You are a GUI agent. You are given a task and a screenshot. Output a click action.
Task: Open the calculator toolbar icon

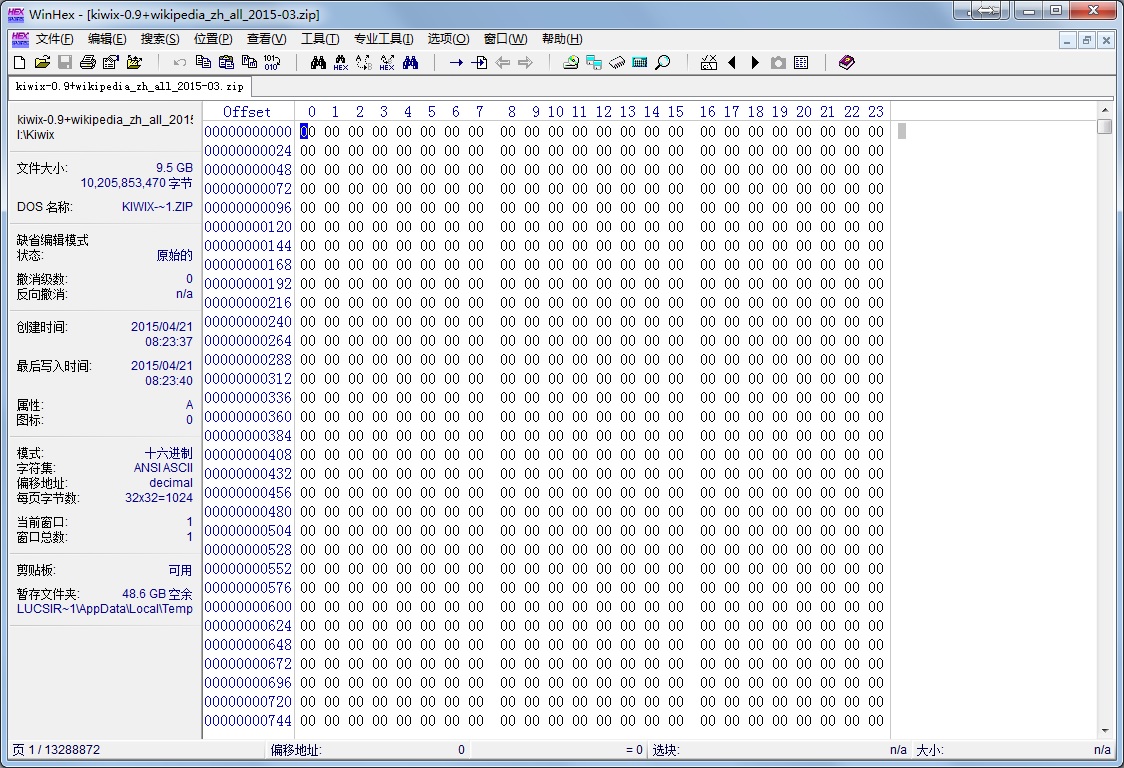639,63
